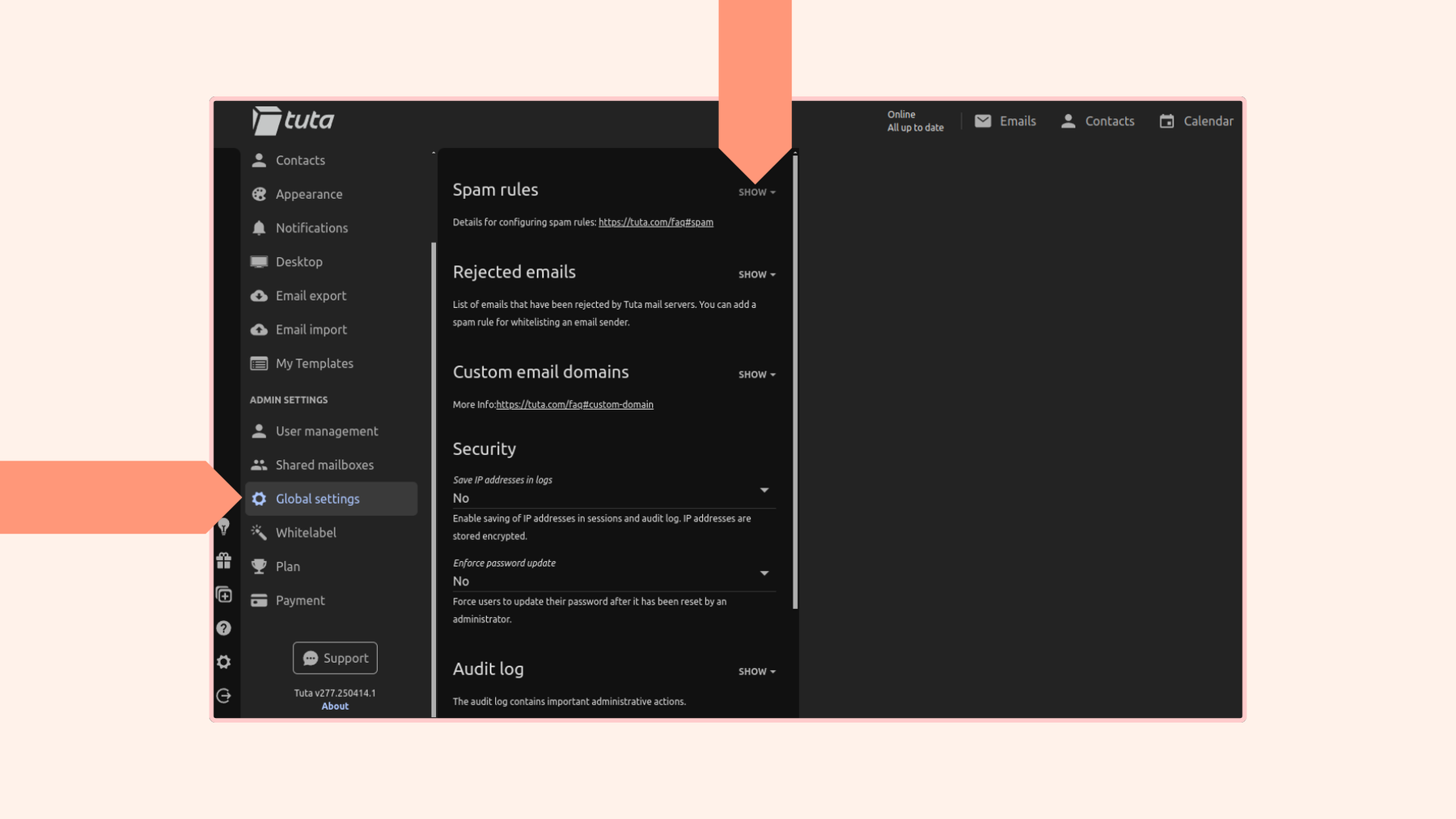Click the gift icon in the left rail
The width and height of the screenshot is (1456, 819).
pos(224,560)
